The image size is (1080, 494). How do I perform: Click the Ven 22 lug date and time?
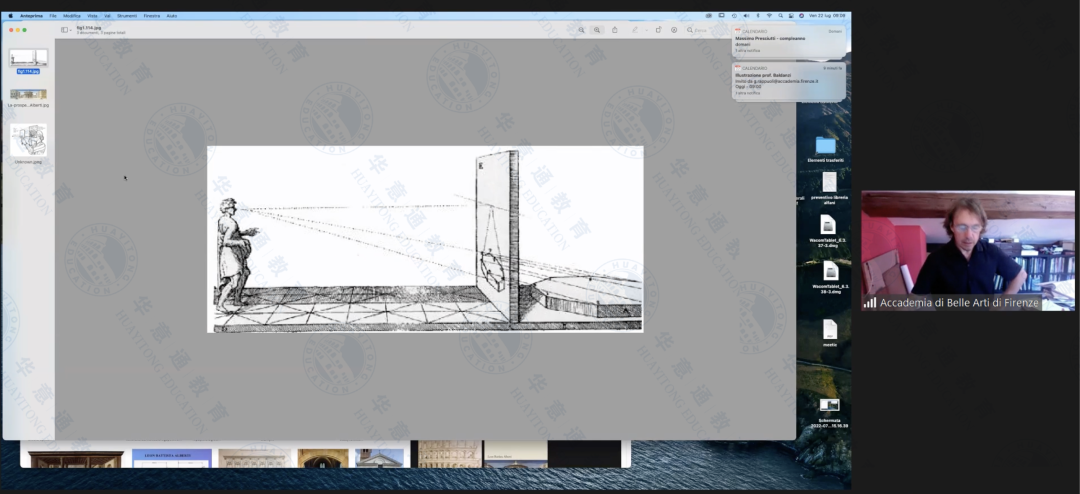click(827, 15)
